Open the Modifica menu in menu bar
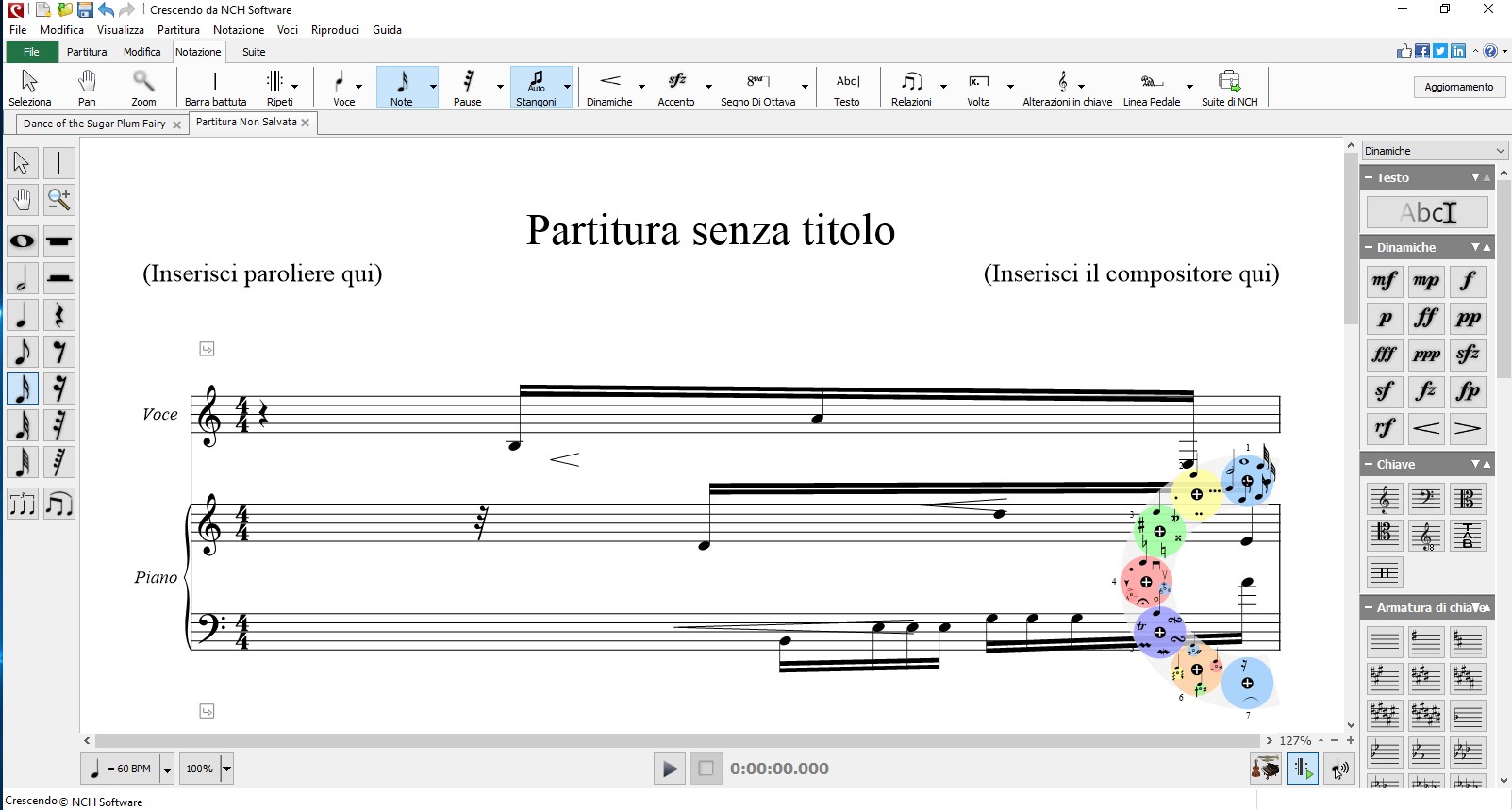The image size is (1512, 810). coord(61,30)
